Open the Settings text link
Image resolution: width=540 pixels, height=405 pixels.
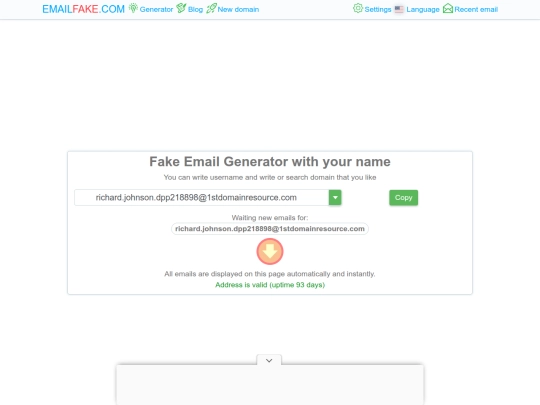click(378, 10)
